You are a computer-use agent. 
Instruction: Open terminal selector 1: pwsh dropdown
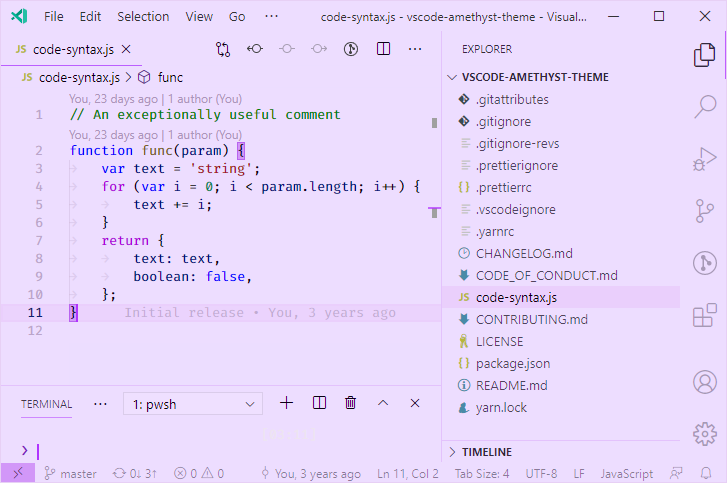point(193,404)
